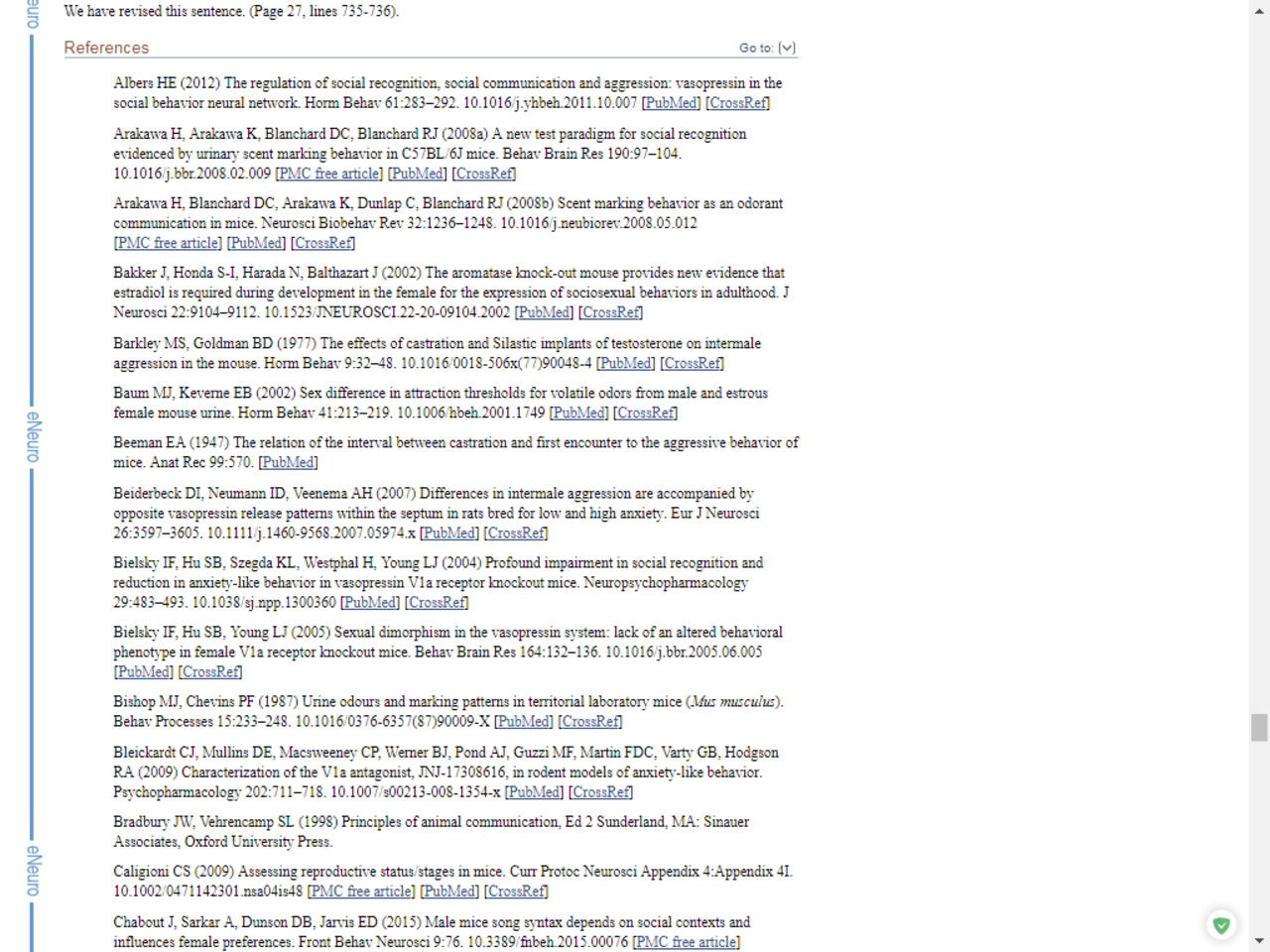Open PMC free article for Arakawa 2008a
Screen dimensions: 1270x952
tap(328, 174)
